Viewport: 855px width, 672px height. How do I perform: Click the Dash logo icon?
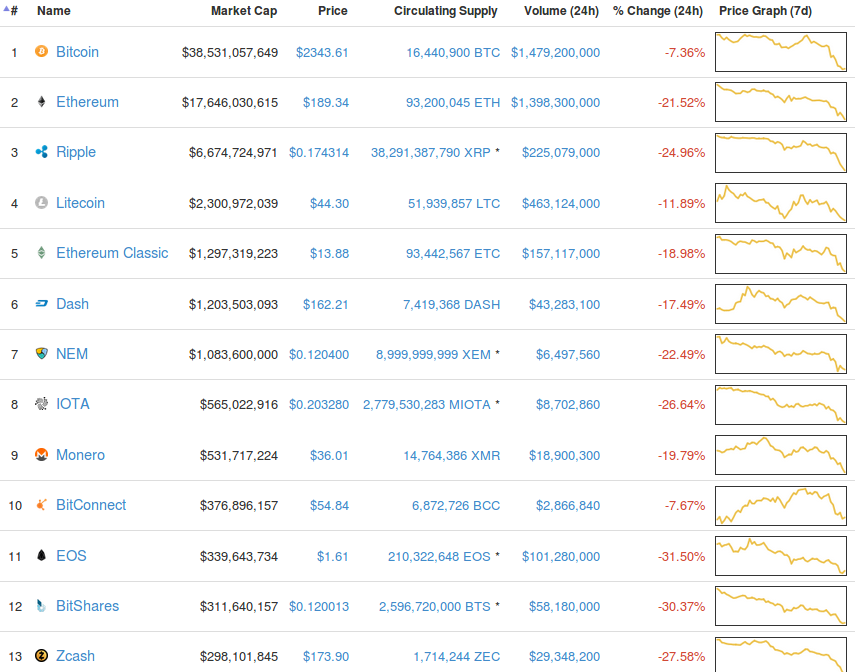tap(41, 303)
